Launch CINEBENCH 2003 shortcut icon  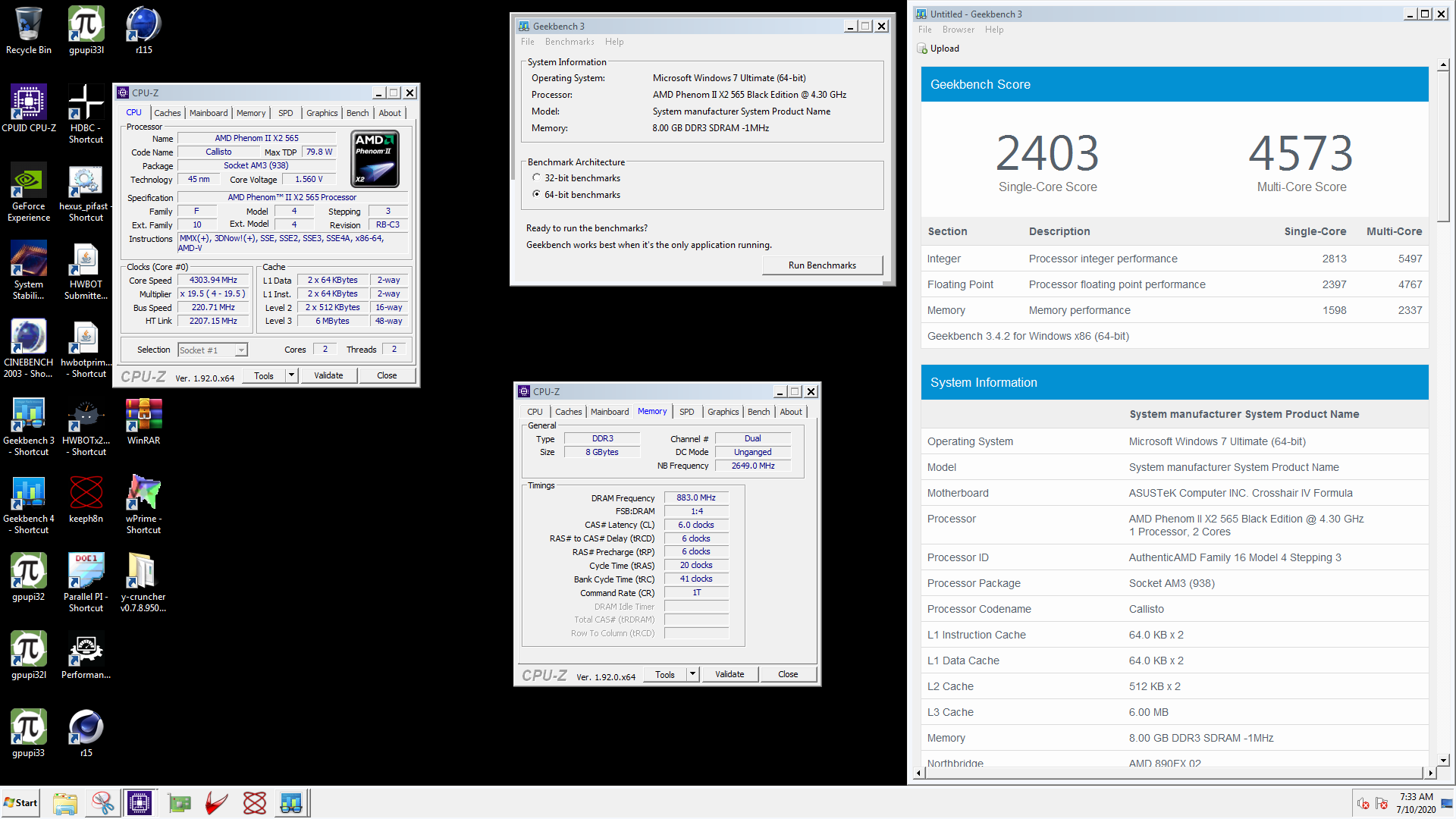tap(29, 348)
